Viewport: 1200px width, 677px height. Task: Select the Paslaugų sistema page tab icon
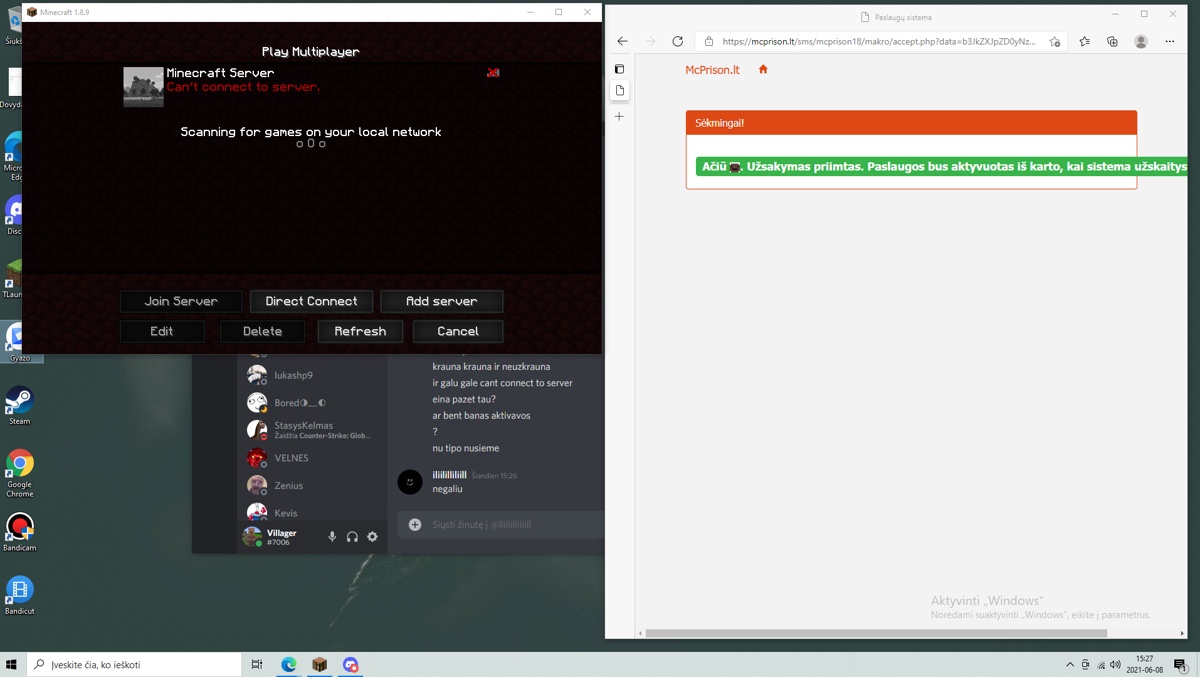click(620, 90)
